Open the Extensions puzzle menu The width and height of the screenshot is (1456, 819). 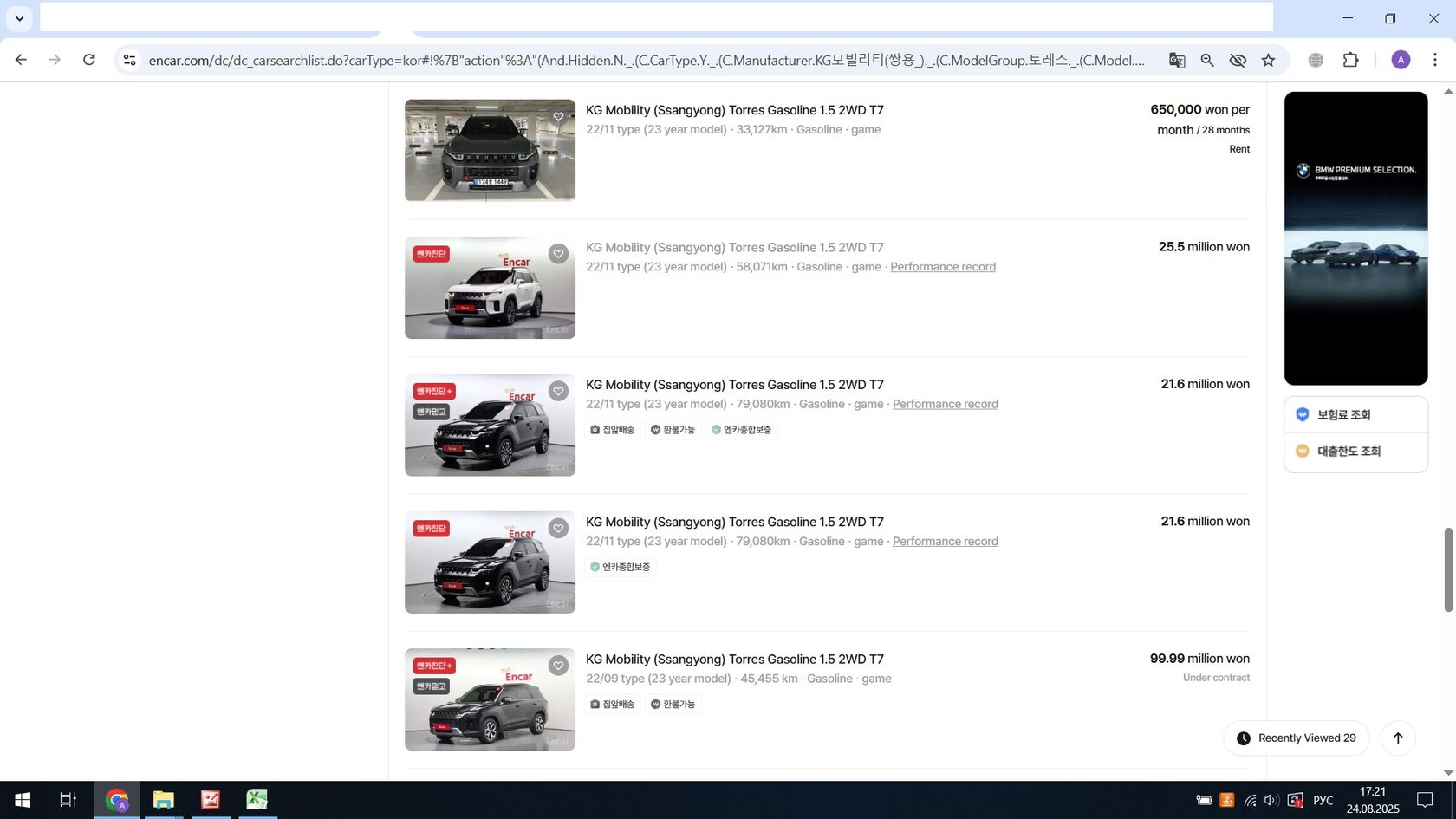coord(1350,60)
